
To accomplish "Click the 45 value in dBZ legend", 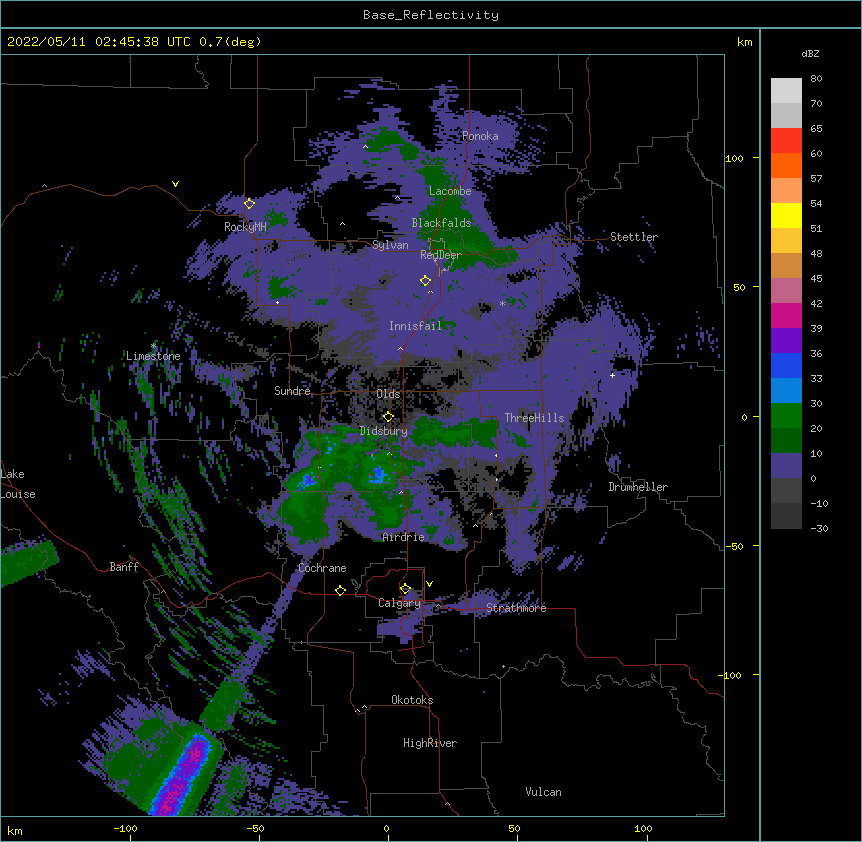I will (816, 279).
